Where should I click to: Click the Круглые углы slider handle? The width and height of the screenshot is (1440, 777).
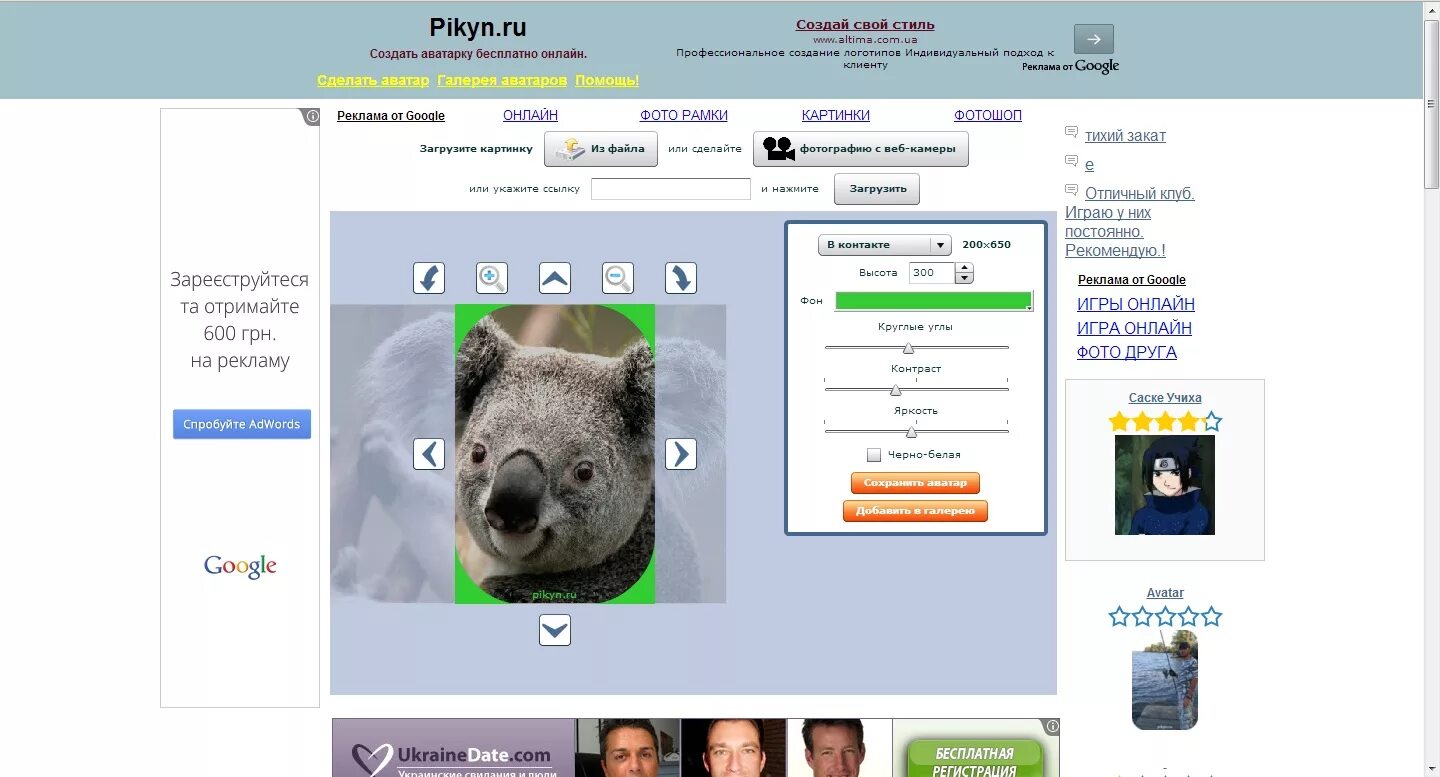click(908, 348)
